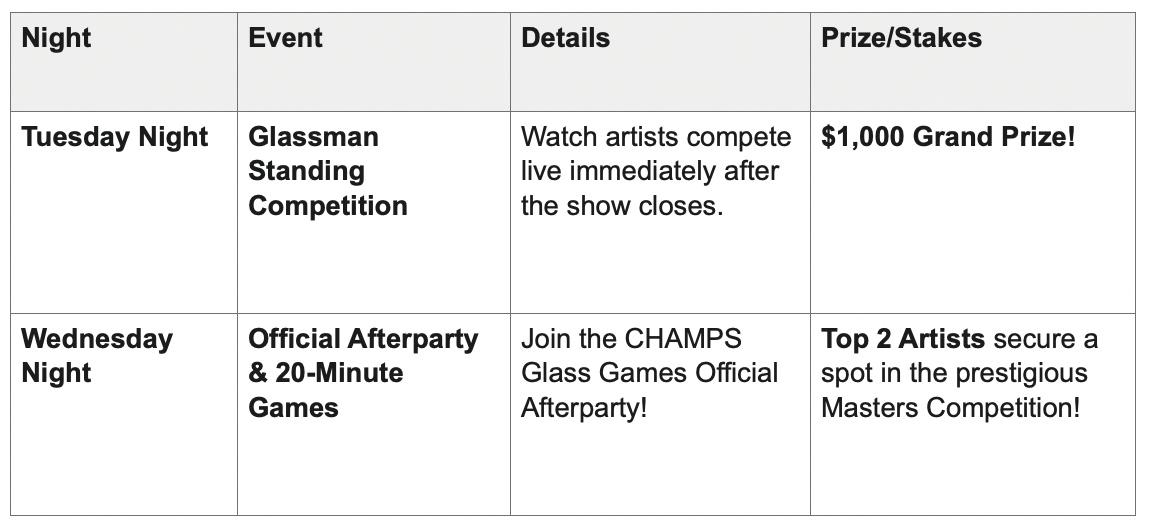Click the Event column header
Screen dimensions: 1152x532
[285, 38]
